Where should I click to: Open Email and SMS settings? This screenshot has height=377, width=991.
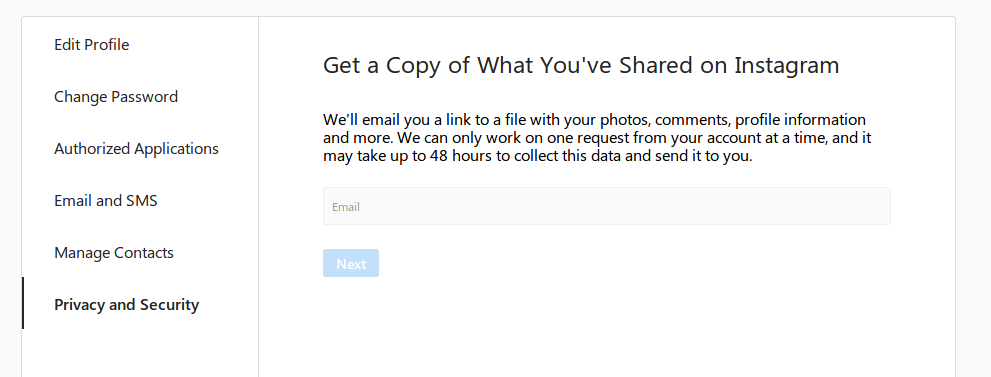106,201
